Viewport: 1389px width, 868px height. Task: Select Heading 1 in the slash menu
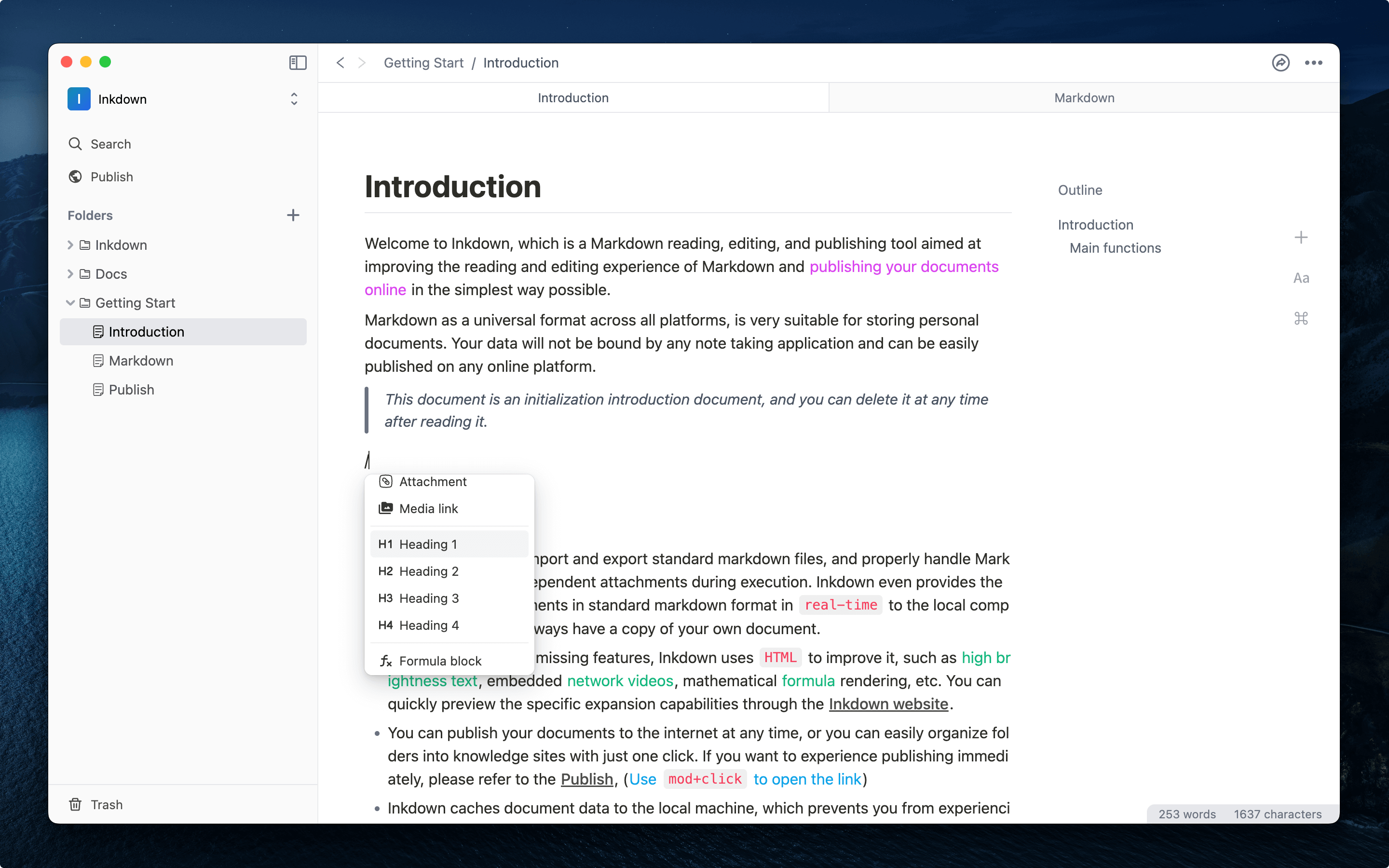(x=449, y=544)
